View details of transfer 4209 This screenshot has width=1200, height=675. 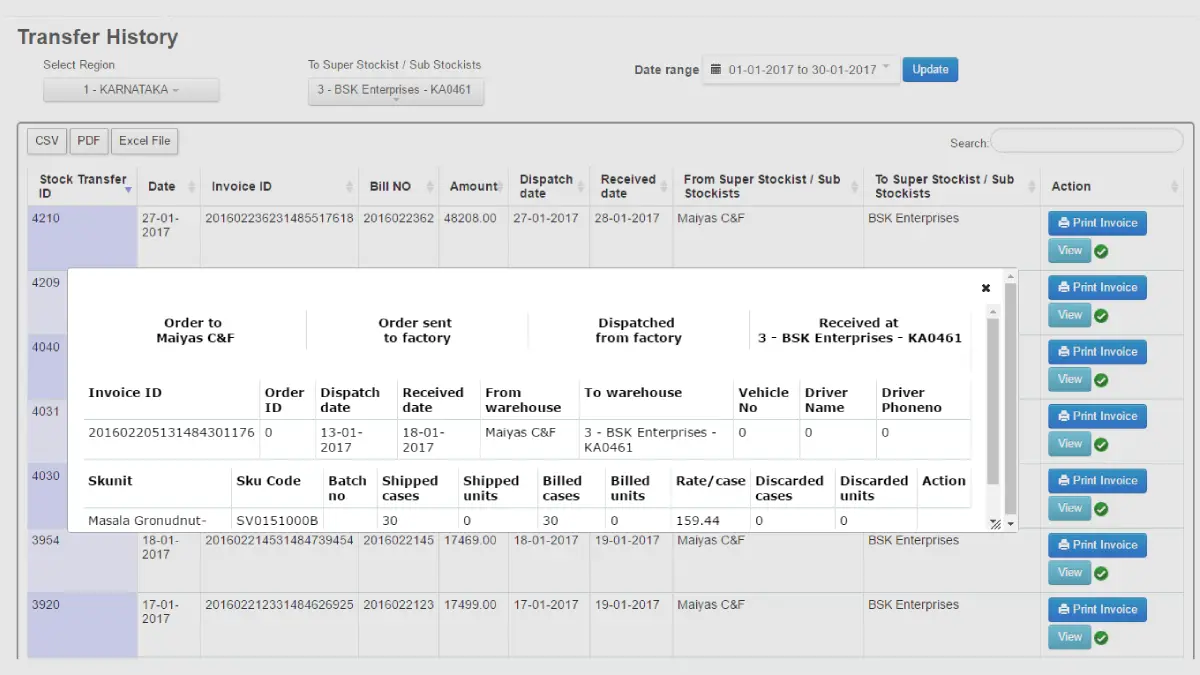pyautogui.click(x=1069, y=315)
